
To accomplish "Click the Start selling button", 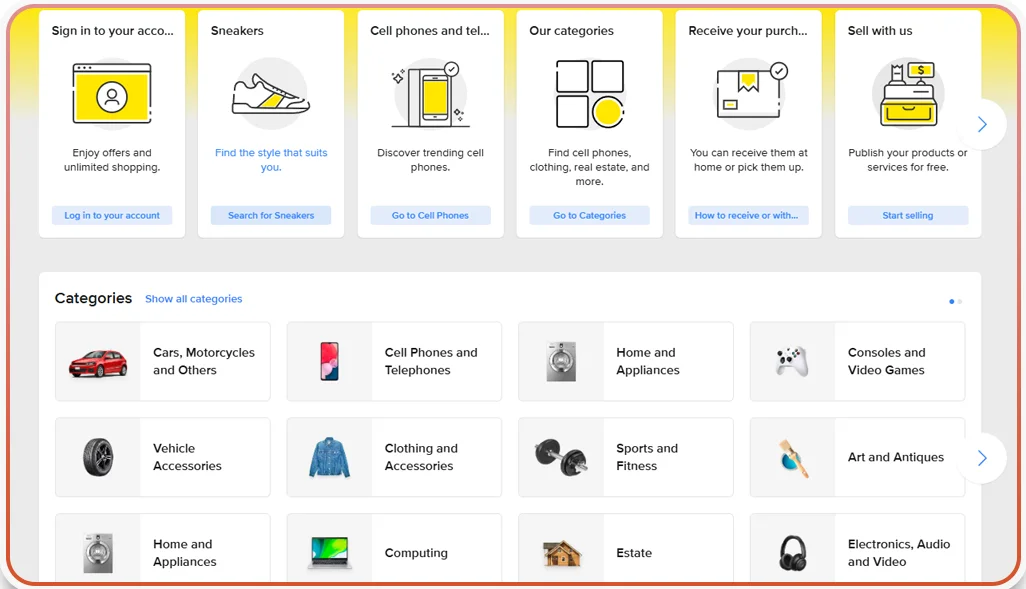I will [x=907, y=214].
